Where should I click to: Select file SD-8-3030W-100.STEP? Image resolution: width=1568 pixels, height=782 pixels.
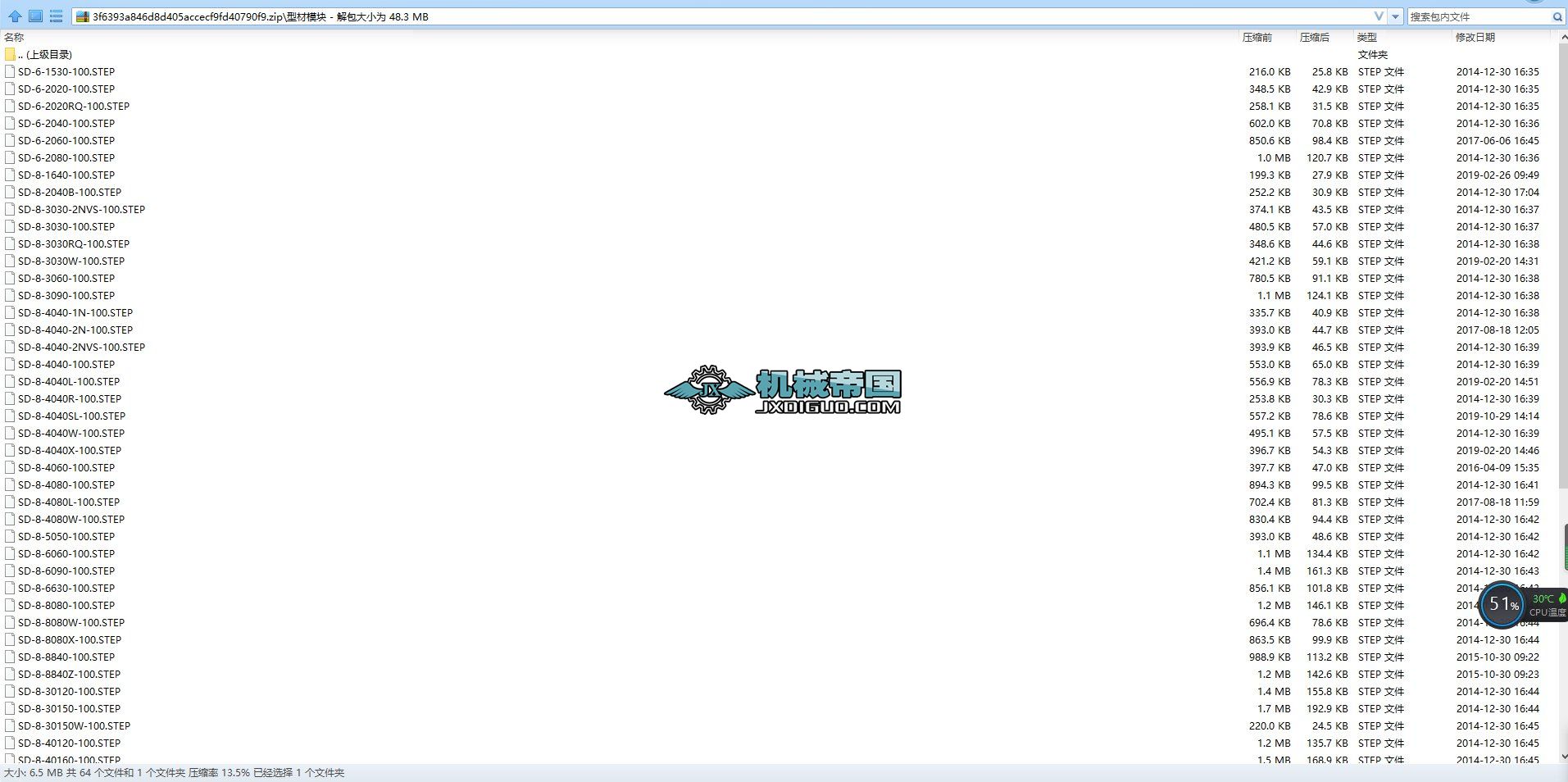coord(71,261)
